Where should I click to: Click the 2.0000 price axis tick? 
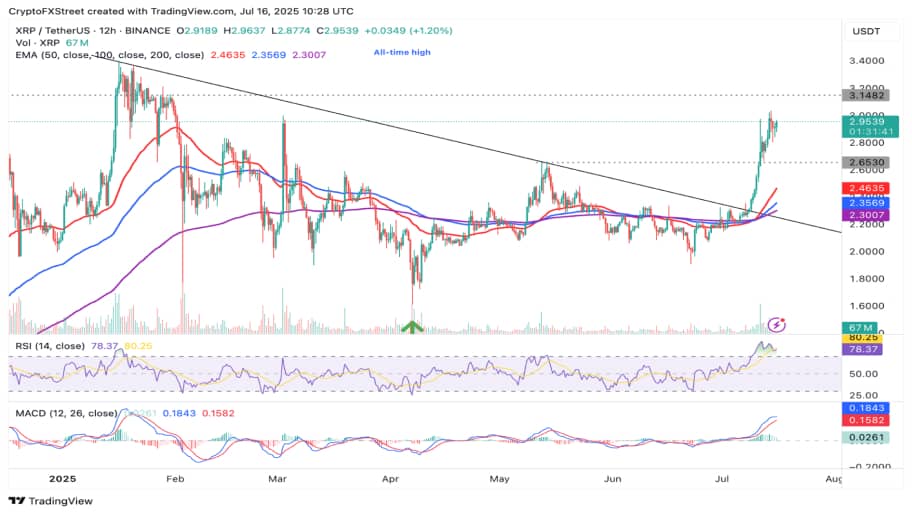click(x=867, y=252)
